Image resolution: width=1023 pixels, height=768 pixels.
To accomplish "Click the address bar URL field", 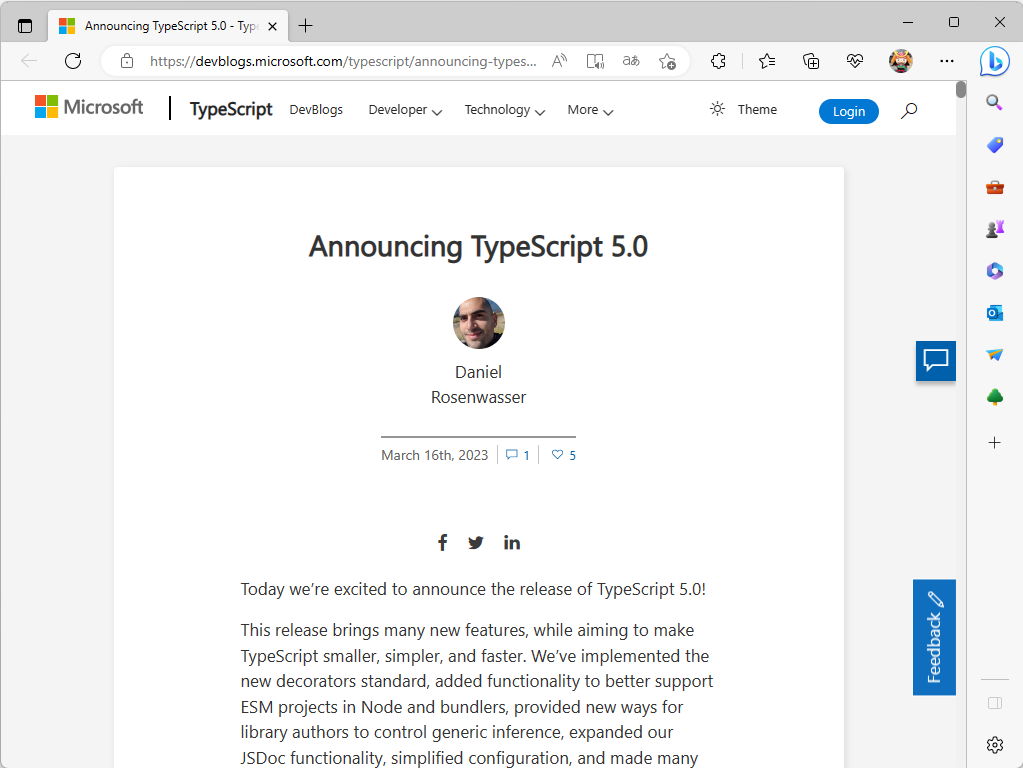I will point(343,61).
